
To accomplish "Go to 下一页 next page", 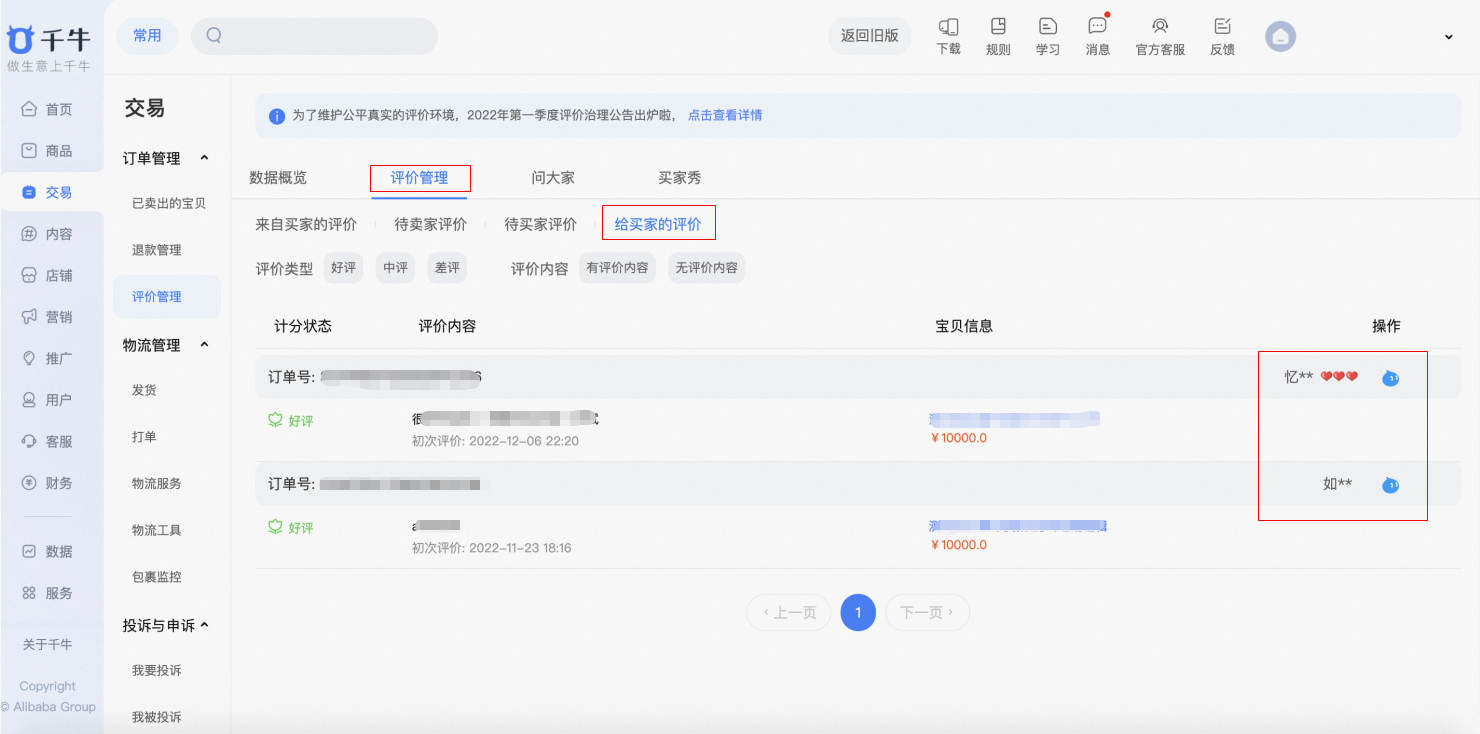I will pos(927,612).
